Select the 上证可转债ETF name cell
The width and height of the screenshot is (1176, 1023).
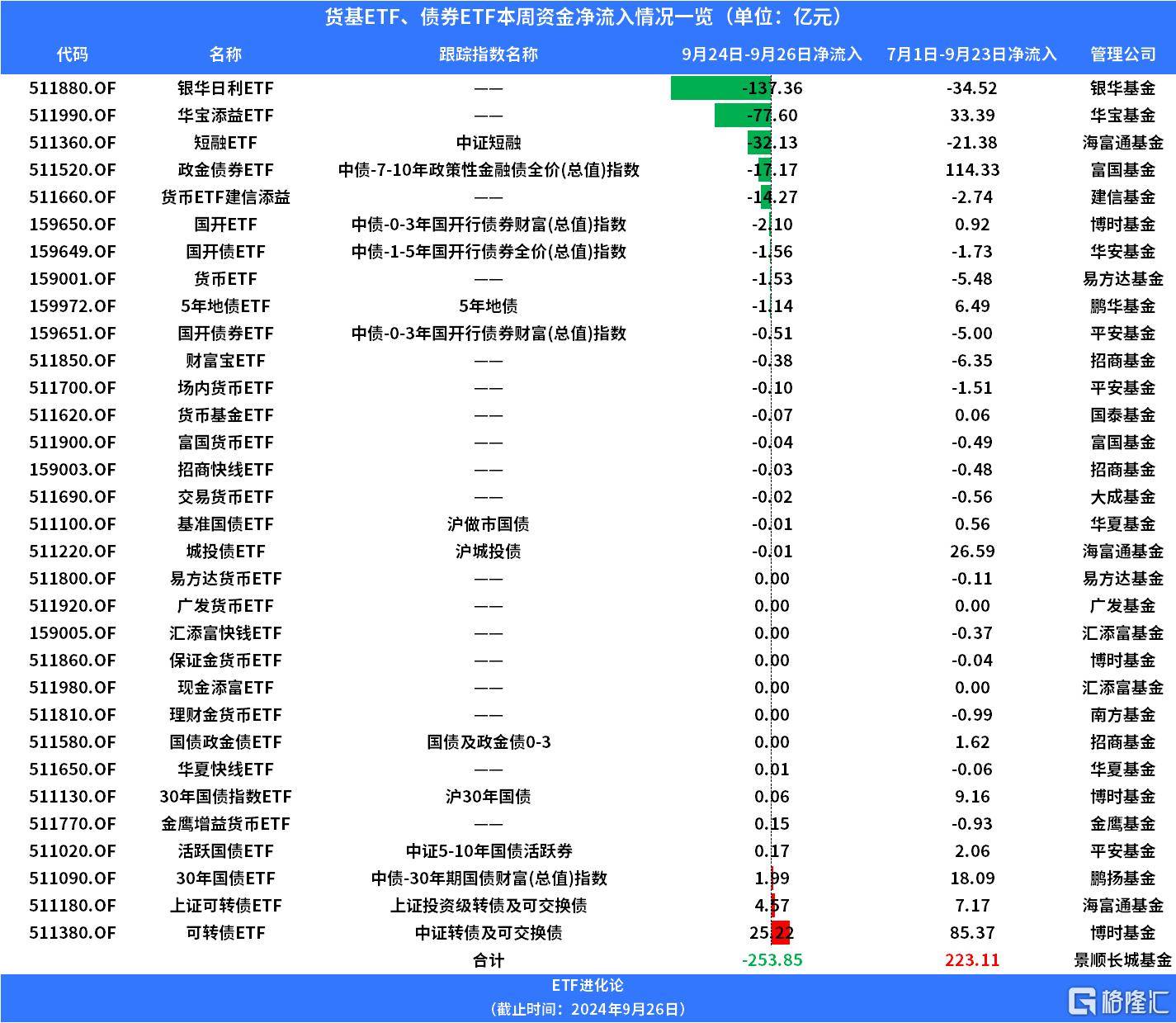click(x=225, y=906)
